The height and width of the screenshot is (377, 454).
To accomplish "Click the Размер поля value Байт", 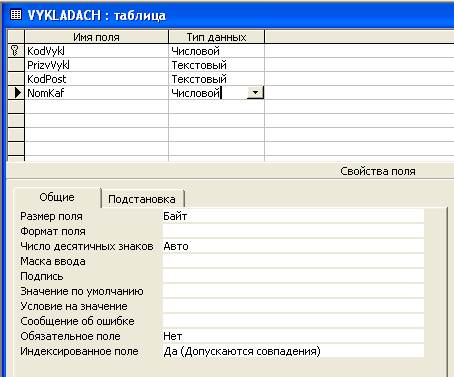I will point(293,216).
